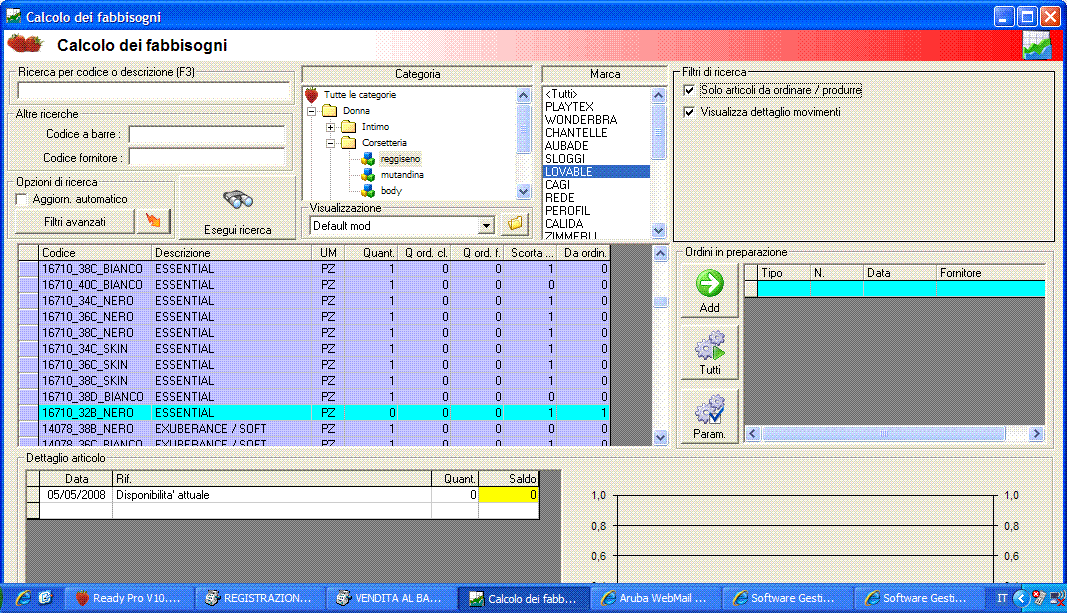
Task: Select the reggiseno category icon
Action: point(368,159)
